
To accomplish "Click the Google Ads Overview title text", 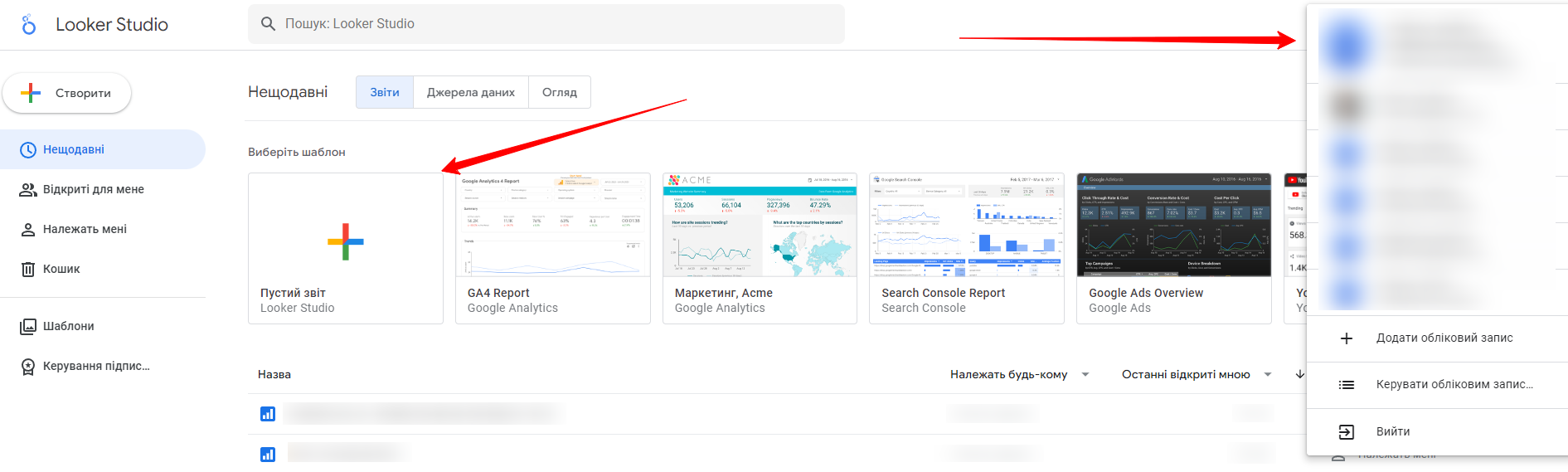I will pyautogui.click(x=1146, y=293).
